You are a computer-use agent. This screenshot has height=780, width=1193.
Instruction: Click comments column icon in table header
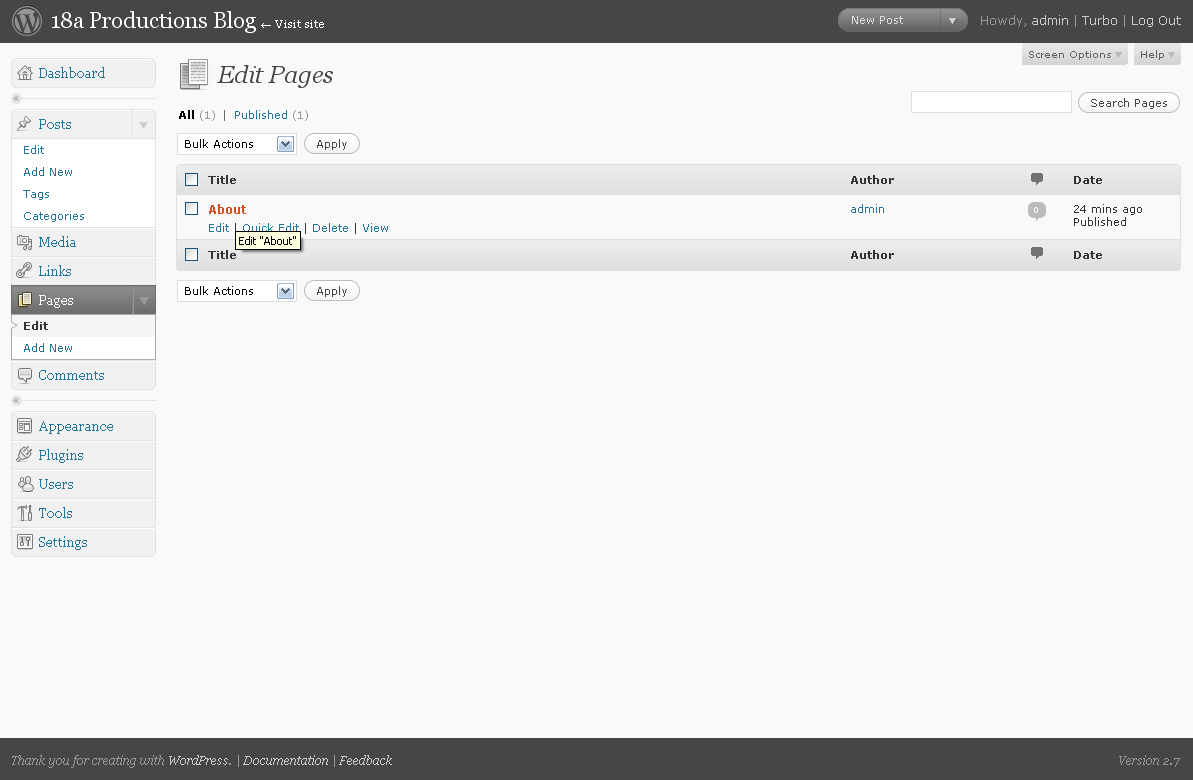point(1036,179)
